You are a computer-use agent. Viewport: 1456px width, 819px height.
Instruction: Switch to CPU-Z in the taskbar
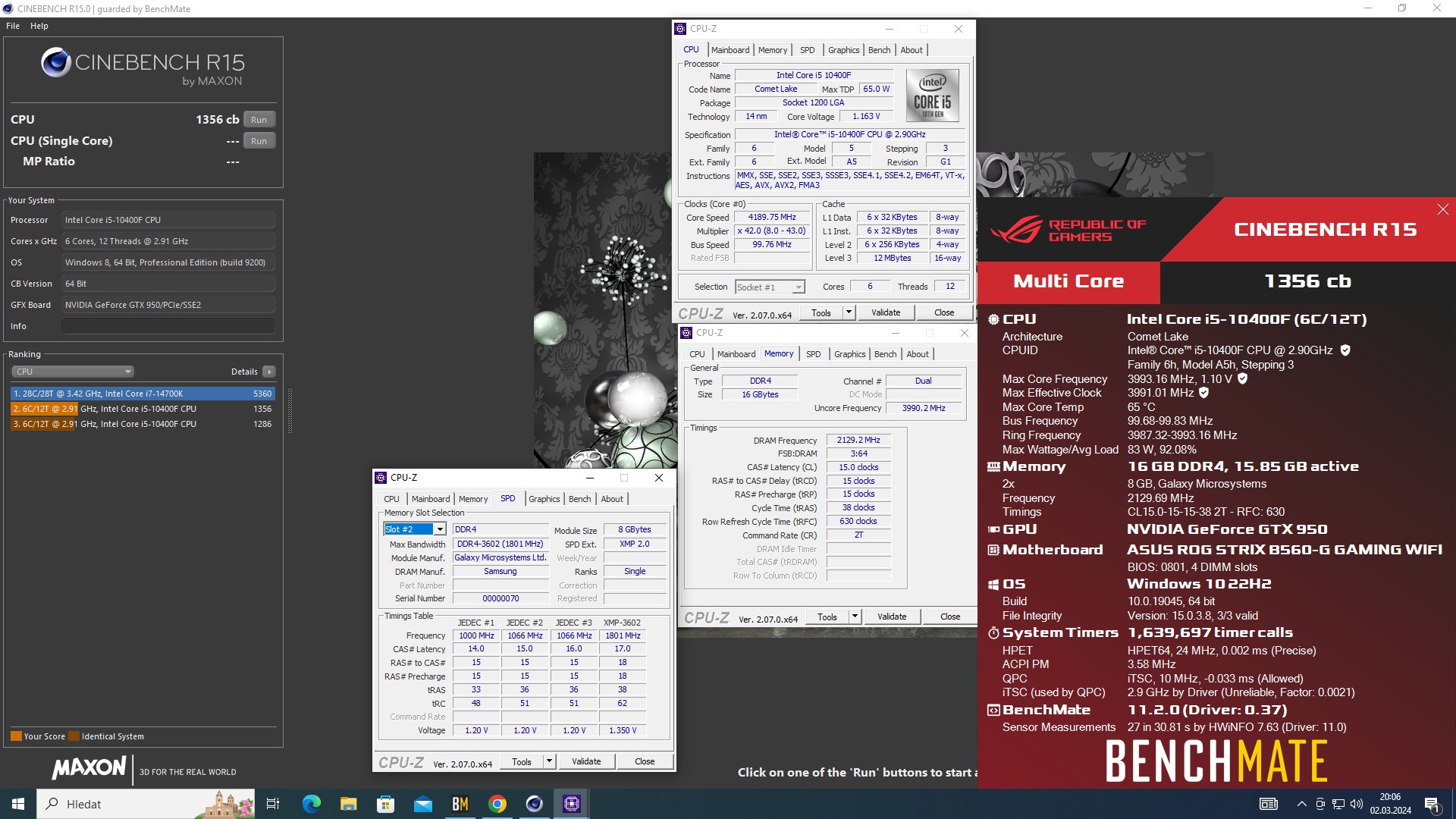pos(572,804)
